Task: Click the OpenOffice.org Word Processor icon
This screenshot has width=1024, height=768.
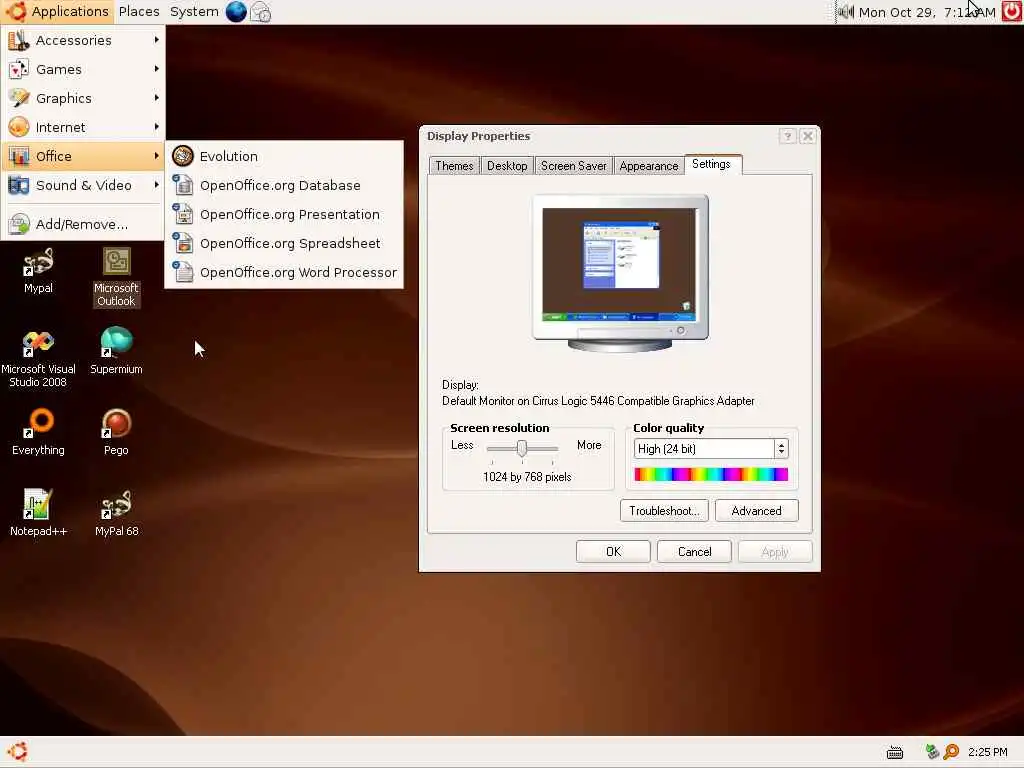Action: tap(183, 272)
